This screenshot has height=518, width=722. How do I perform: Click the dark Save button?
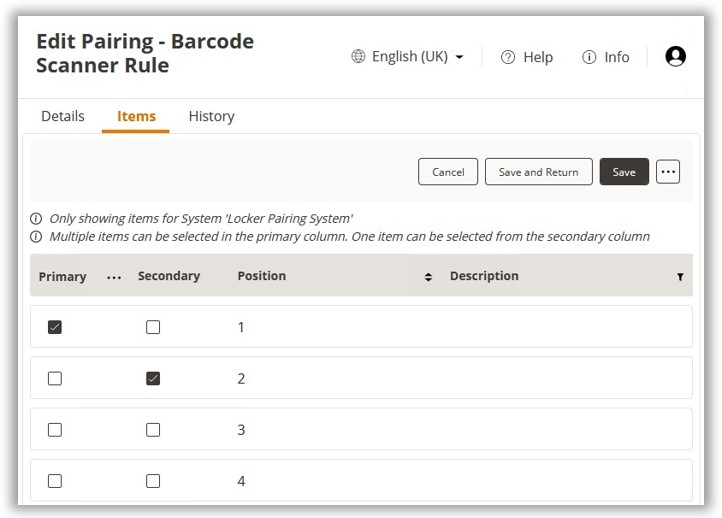click(x=624, y=172)
